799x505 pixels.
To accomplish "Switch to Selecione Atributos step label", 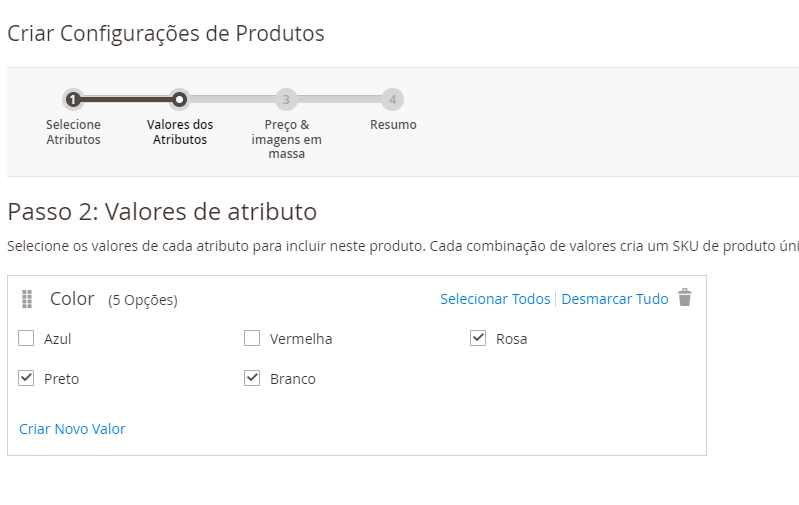I will tap(73, 132).
